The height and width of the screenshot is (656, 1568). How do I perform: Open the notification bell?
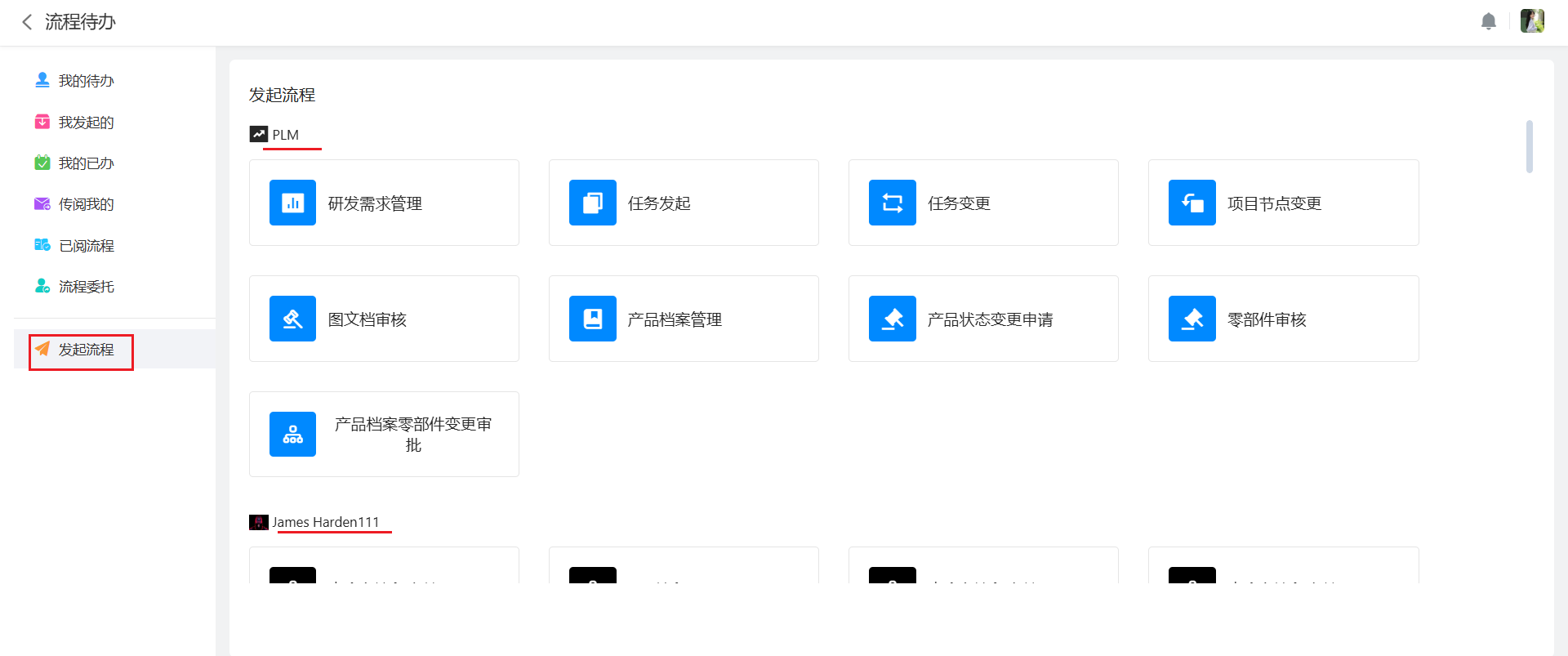[x=1488, y=21]
